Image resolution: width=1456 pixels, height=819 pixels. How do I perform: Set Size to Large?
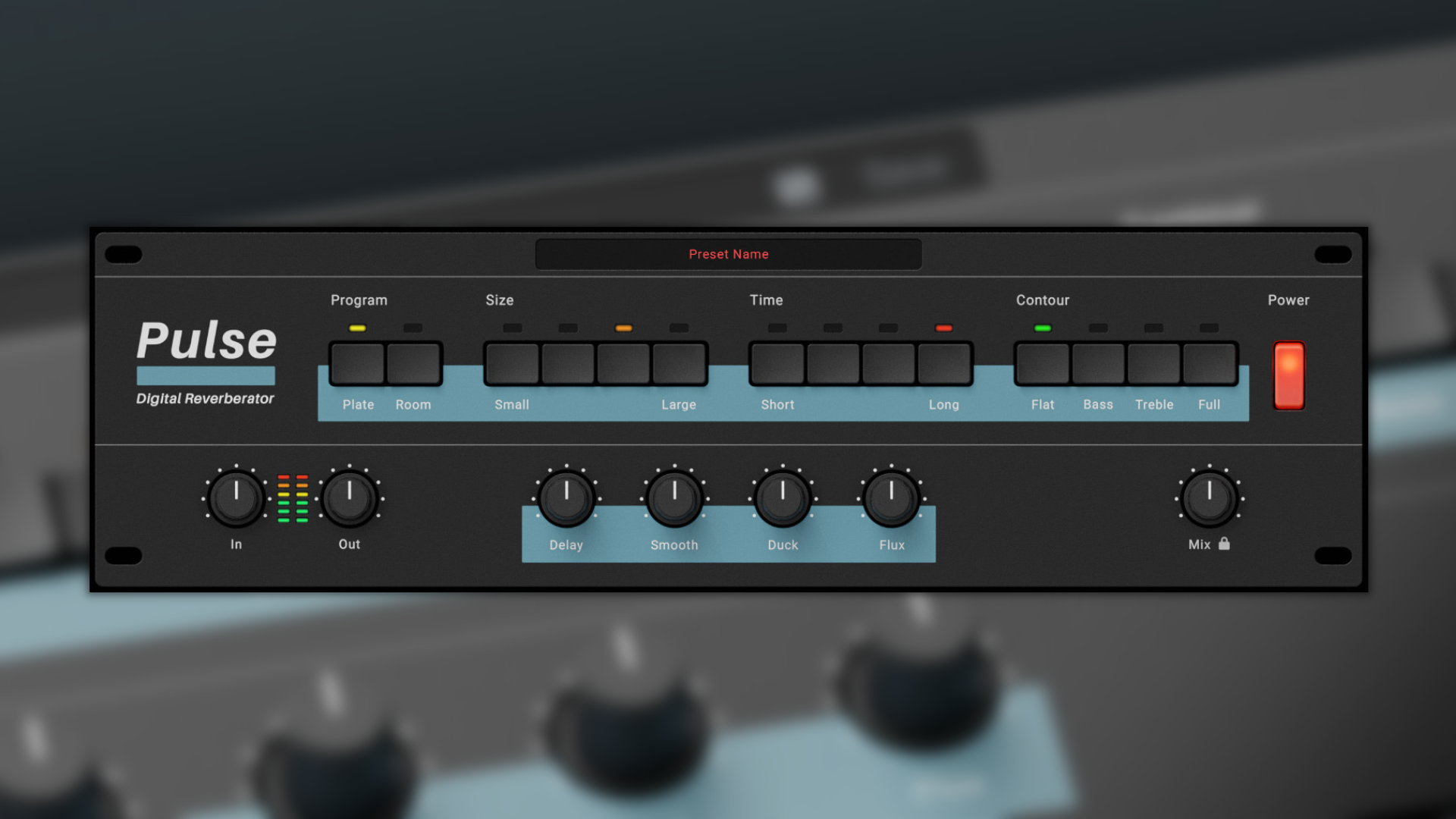[679, 364]
